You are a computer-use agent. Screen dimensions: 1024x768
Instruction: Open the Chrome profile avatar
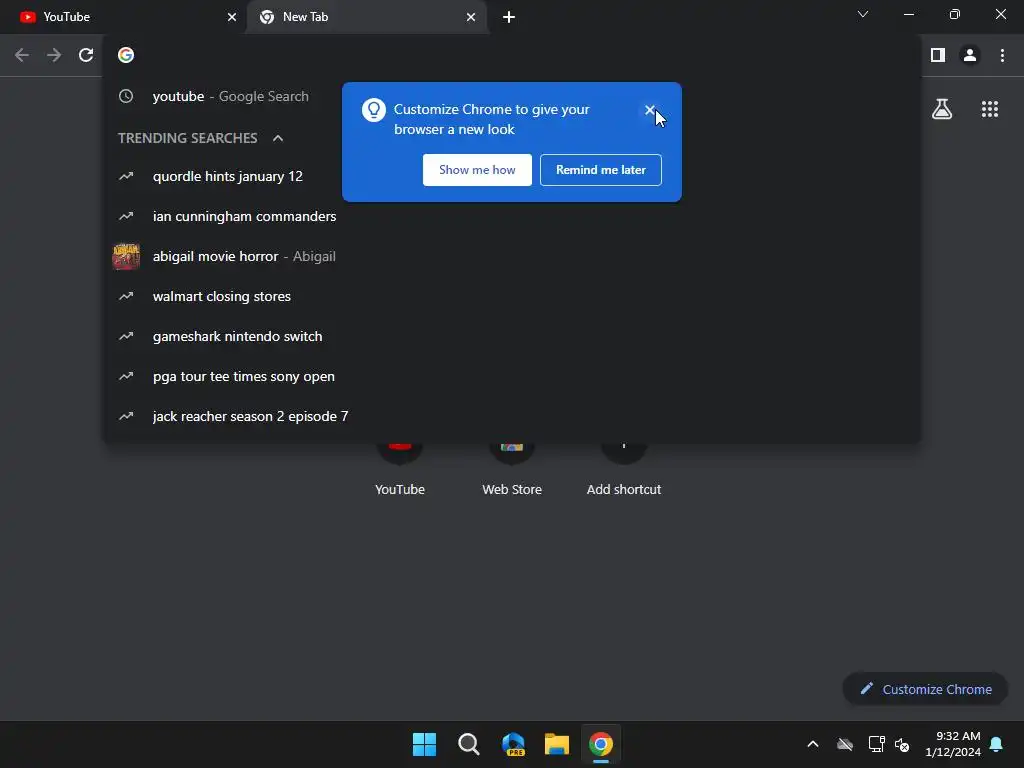click(x=970, y=56)
